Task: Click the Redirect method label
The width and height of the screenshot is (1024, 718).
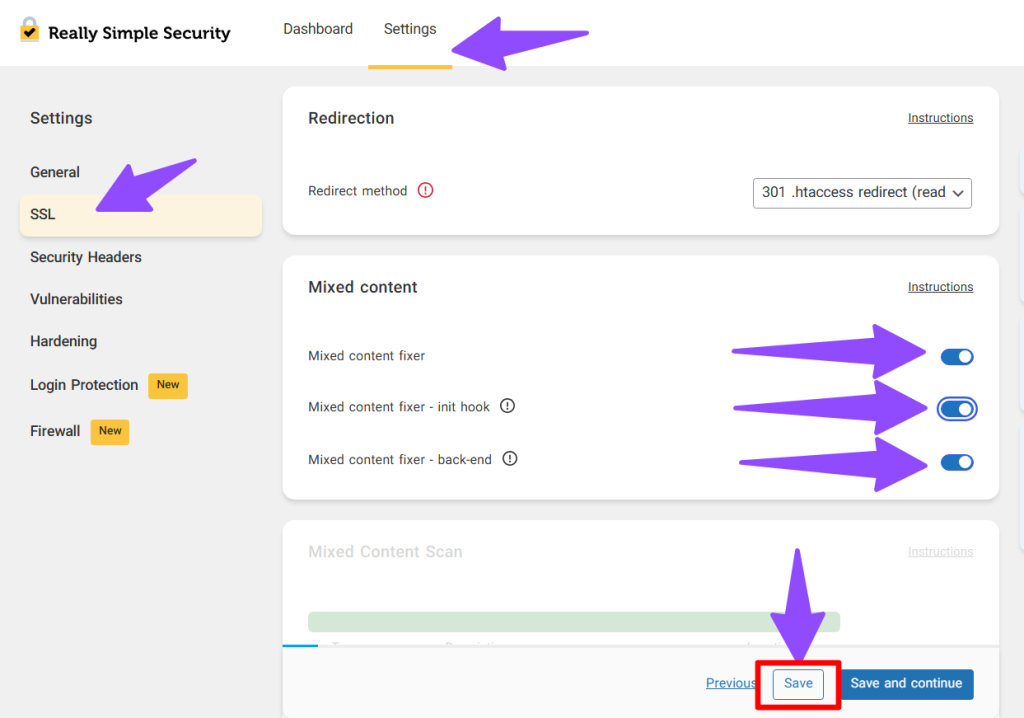Action: pos(357,191)
